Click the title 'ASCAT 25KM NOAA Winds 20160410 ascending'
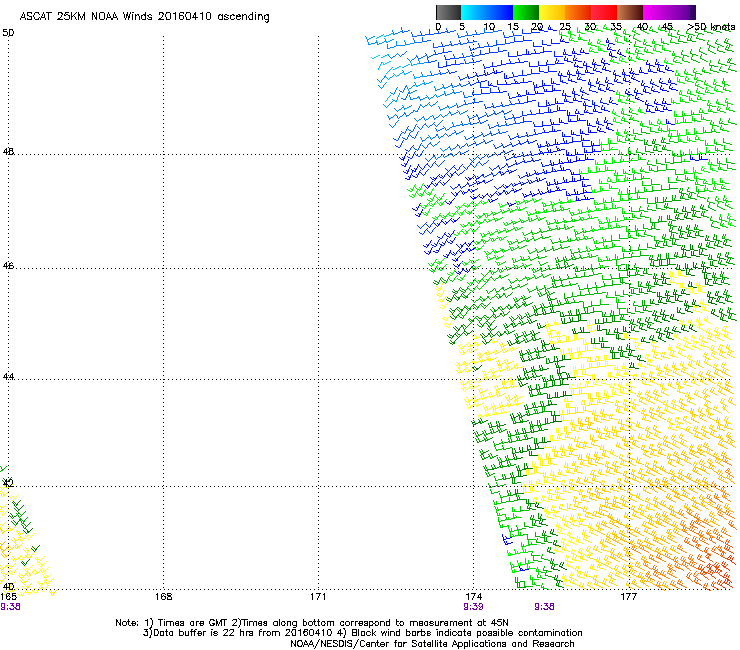 point(144,17)
